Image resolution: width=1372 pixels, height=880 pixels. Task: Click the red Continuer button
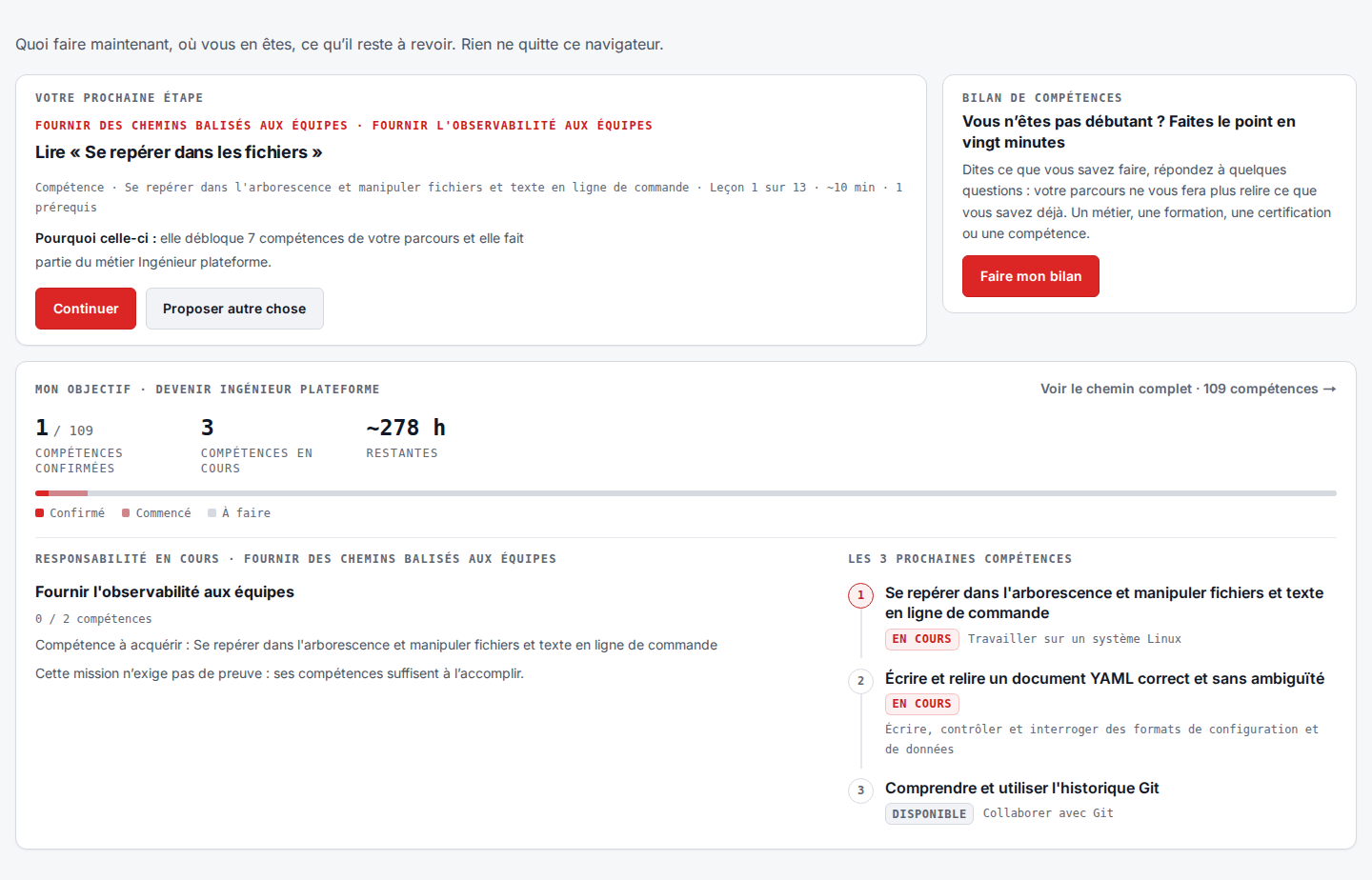[86, 309]
